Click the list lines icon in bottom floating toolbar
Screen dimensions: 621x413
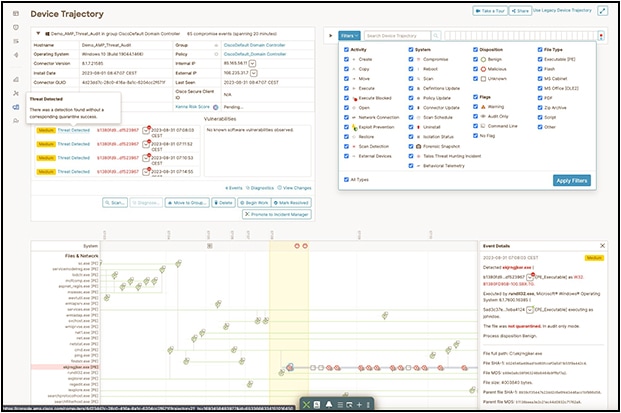pos(340,405)
